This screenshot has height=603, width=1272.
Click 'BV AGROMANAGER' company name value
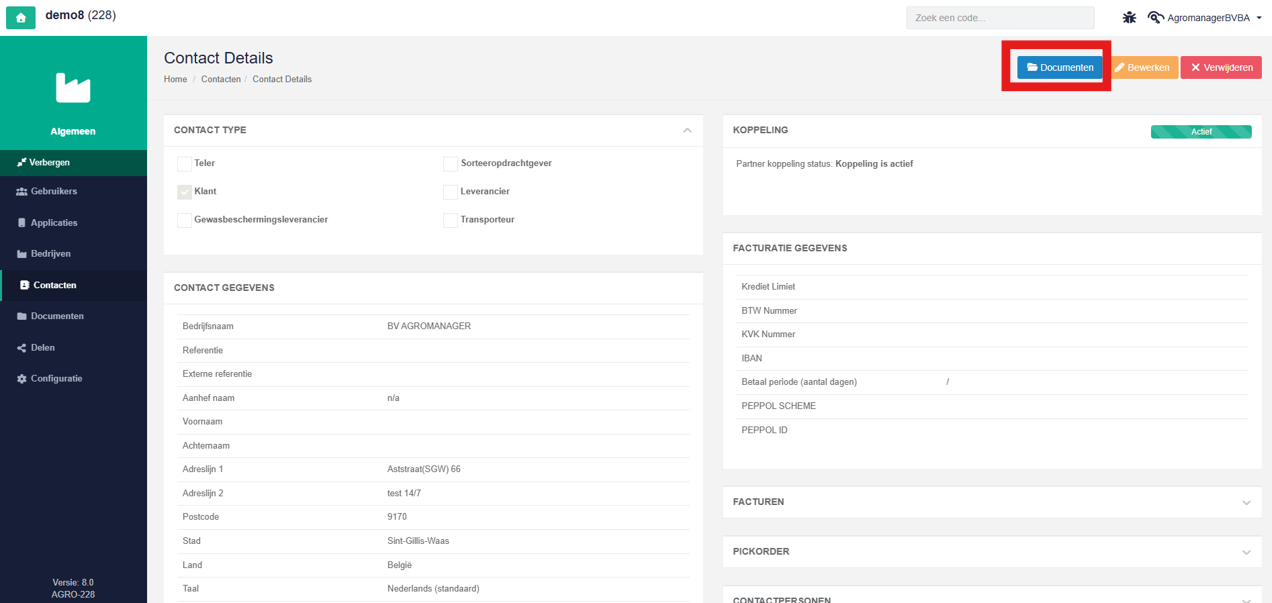pyautogui.click(x=429, y=326)
